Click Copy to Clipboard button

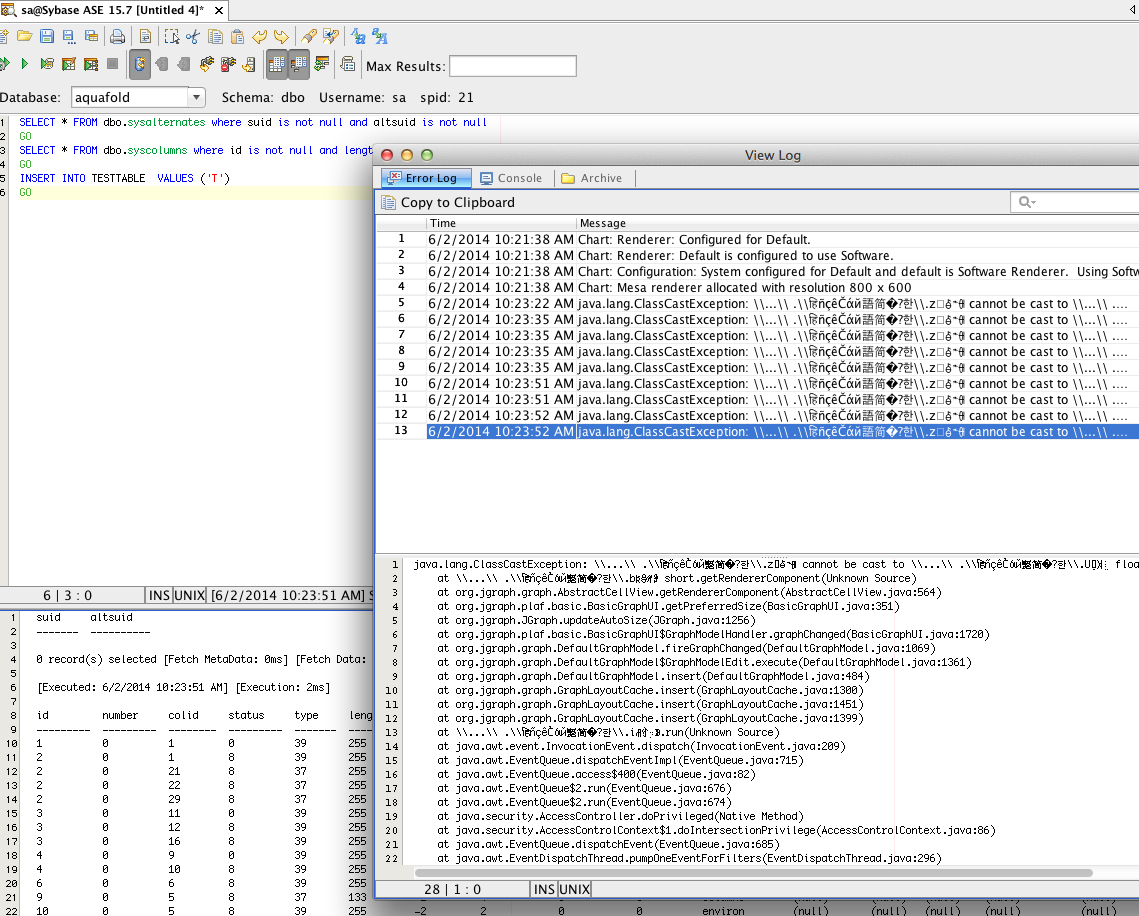point(449,203)
